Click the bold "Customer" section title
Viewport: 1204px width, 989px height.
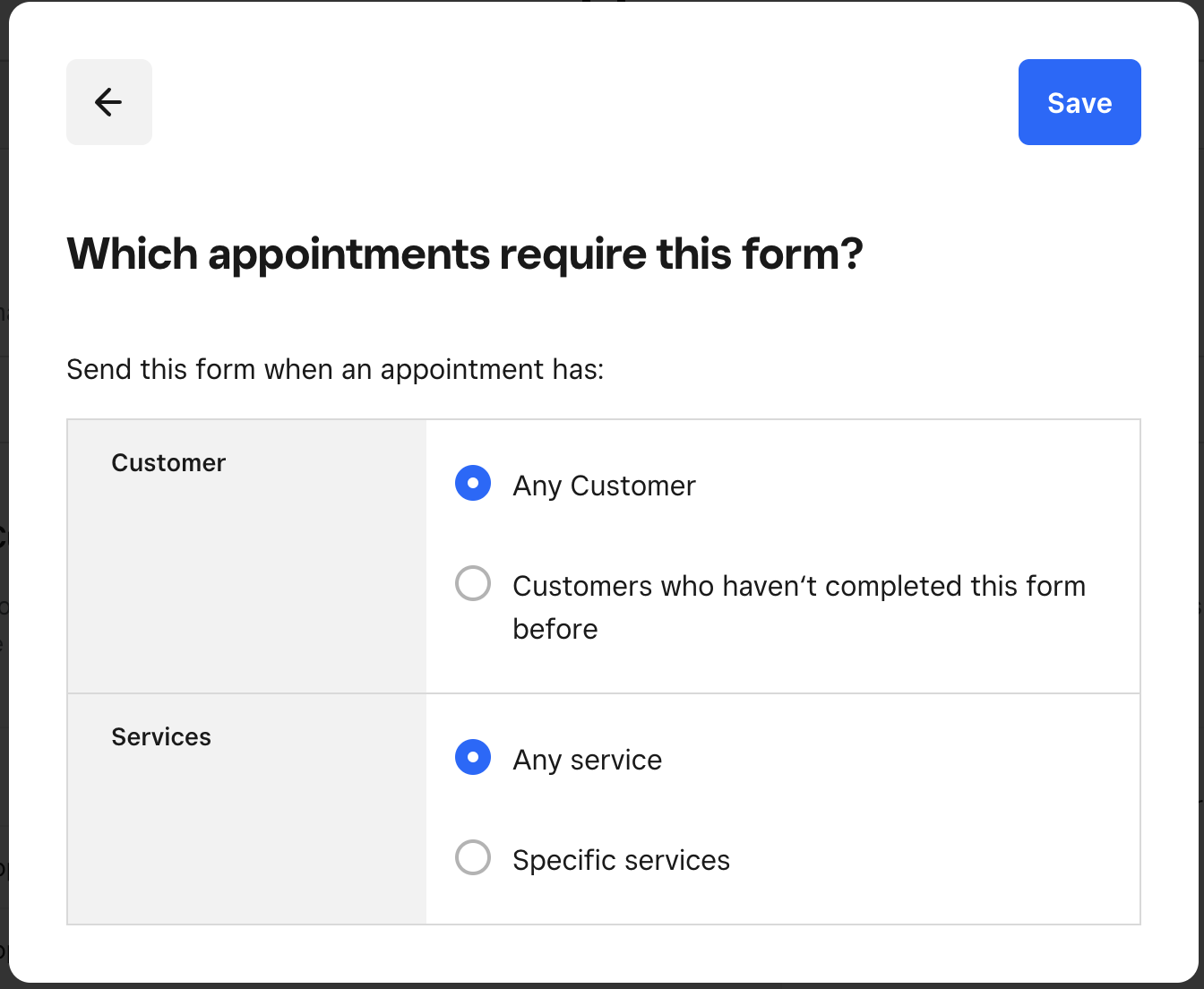pyautogui.click(x=168, y=463)
